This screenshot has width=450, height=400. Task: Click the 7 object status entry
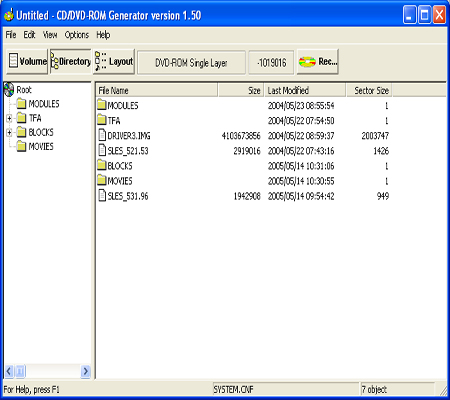tap(374, 389)
